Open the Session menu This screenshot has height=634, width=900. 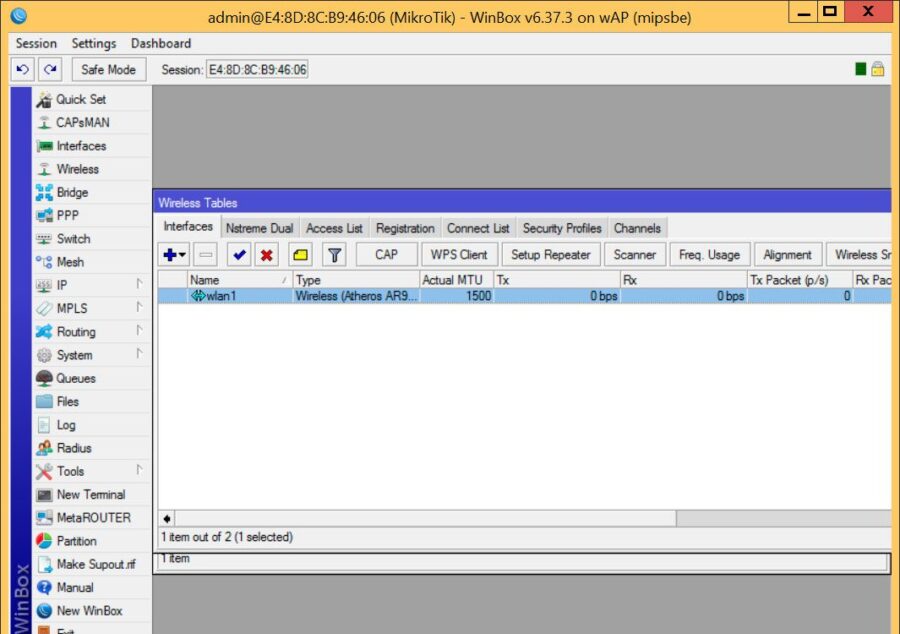click(36, 44)
